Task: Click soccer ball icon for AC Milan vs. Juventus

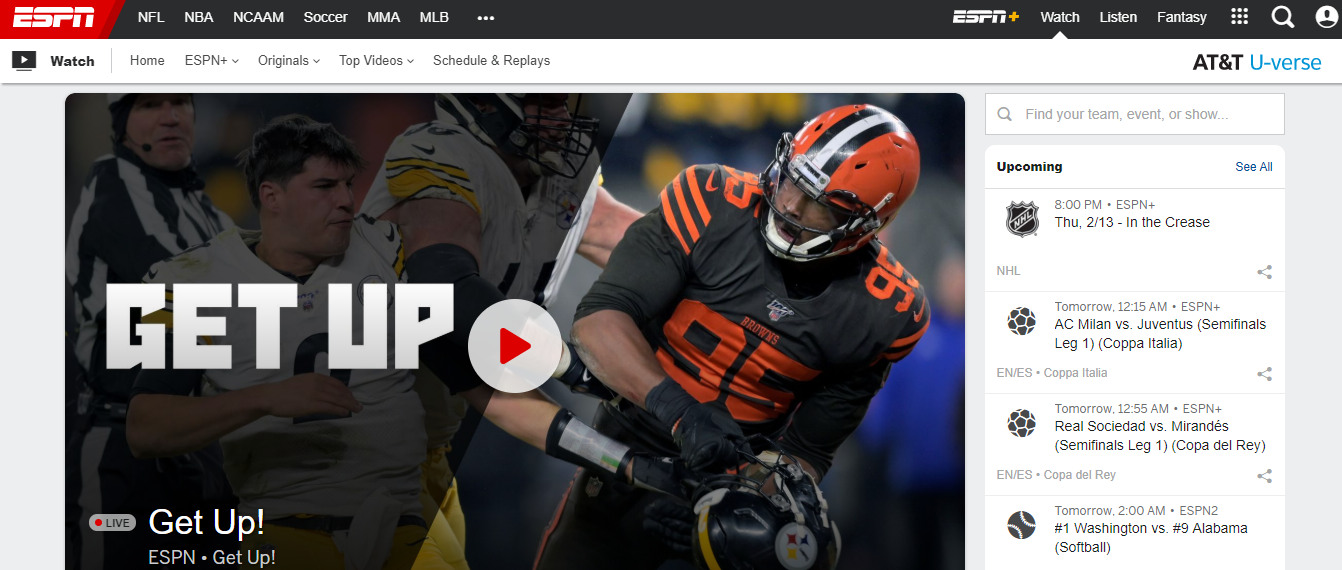Action: tap(1022, 321)
